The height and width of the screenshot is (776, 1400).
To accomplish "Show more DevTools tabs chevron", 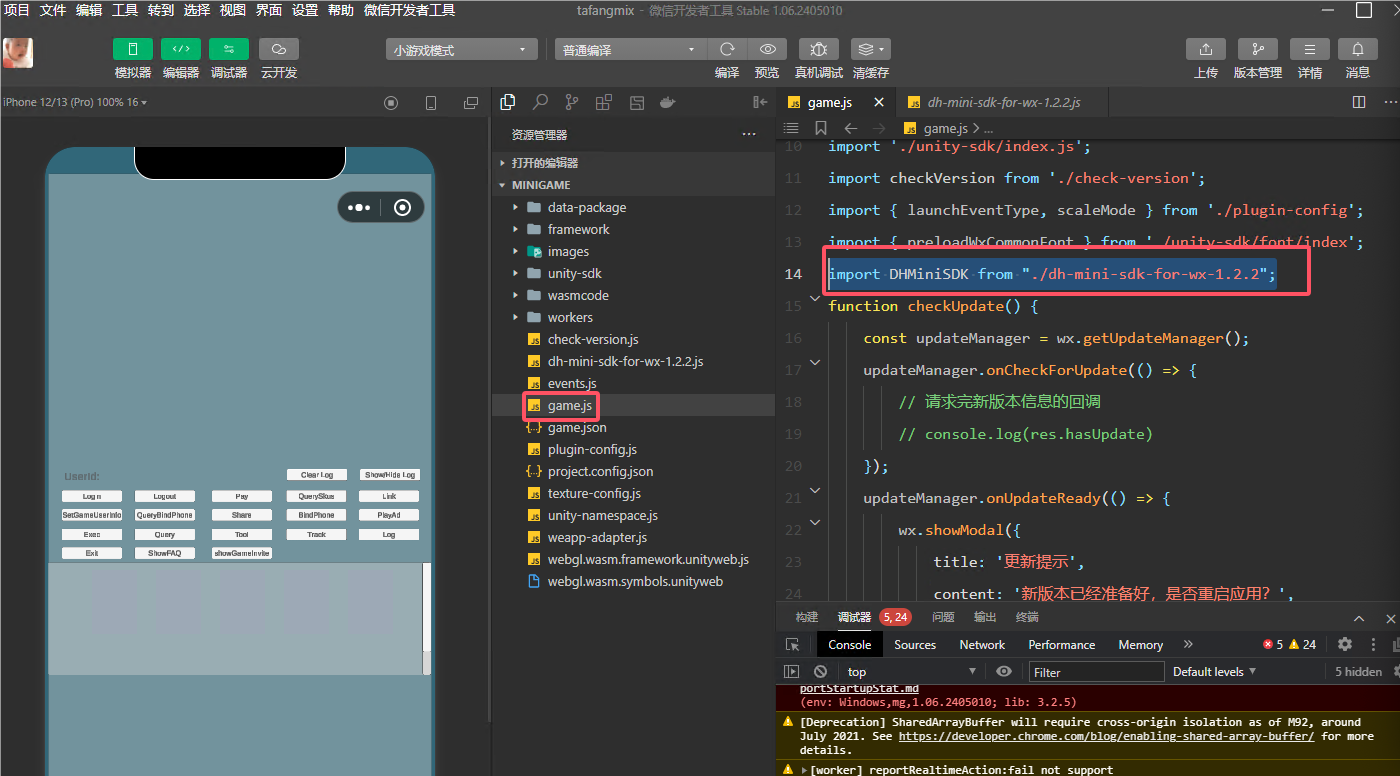I will click(x=1188, y=645).
